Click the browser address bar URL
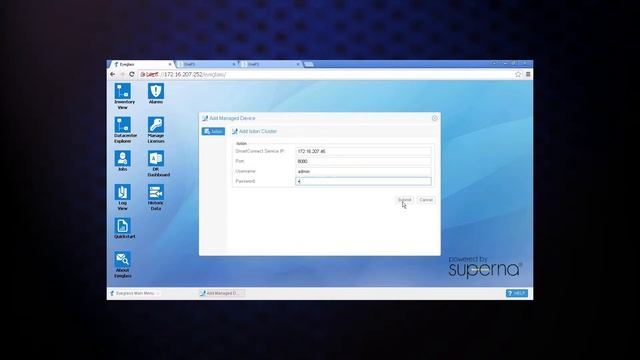This screenshot has width=640, height=360. 182,74
